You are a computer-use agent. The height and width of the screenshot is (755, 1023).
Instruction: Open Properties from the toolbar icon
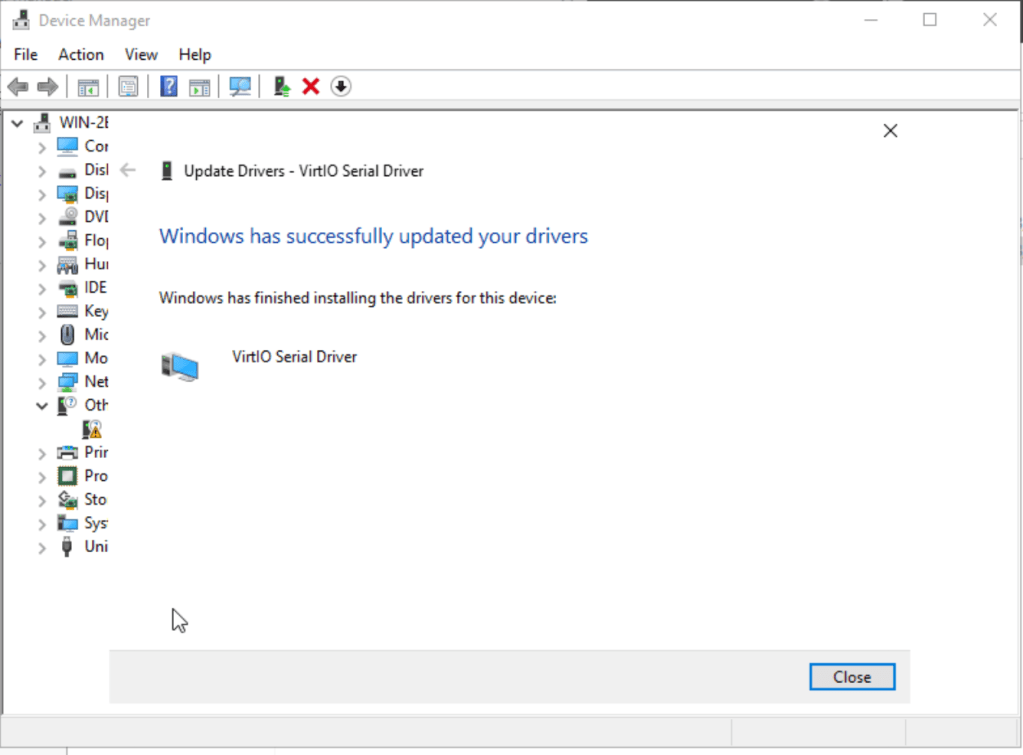[128, 87]
